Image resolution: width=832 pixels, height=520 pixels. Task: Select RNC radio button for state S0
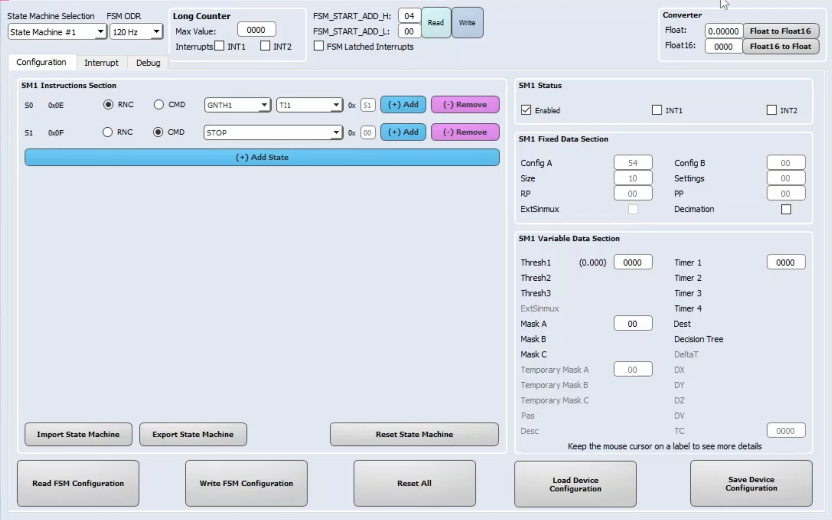[x=108, y=105]
